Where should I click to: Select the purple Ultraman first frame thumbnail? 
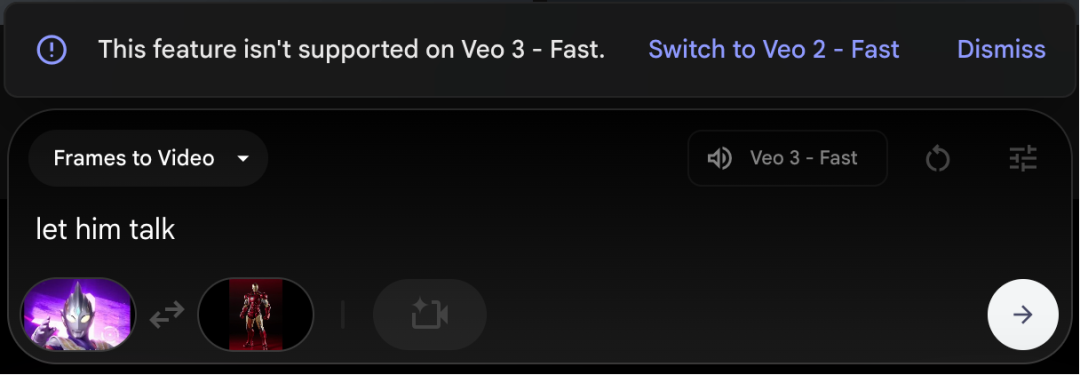(78, 315)
